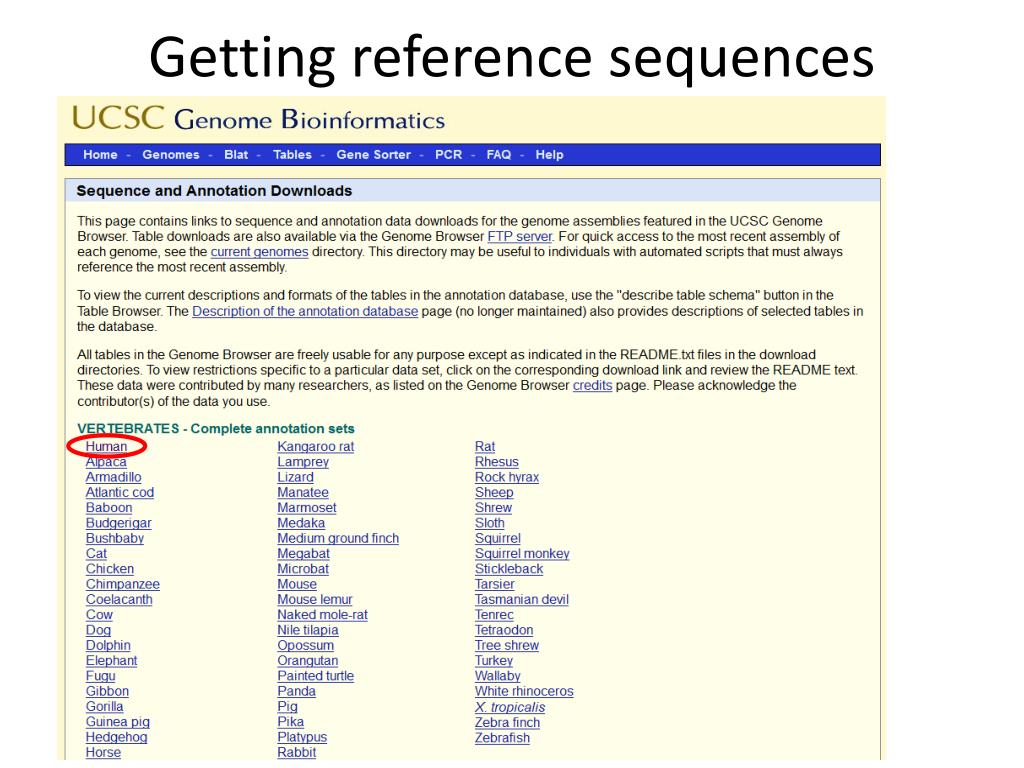Click the Platypus link
This screenshot has height=768, width=1024.
pyautogui.click(x=302, y=737)
